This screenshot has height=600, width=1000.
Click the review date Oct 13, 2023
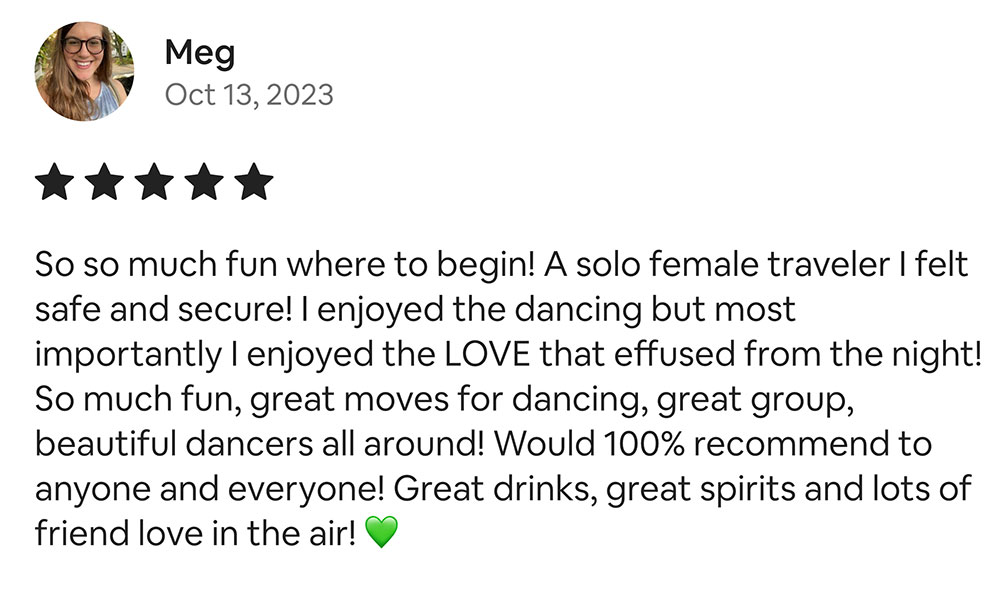249,95
